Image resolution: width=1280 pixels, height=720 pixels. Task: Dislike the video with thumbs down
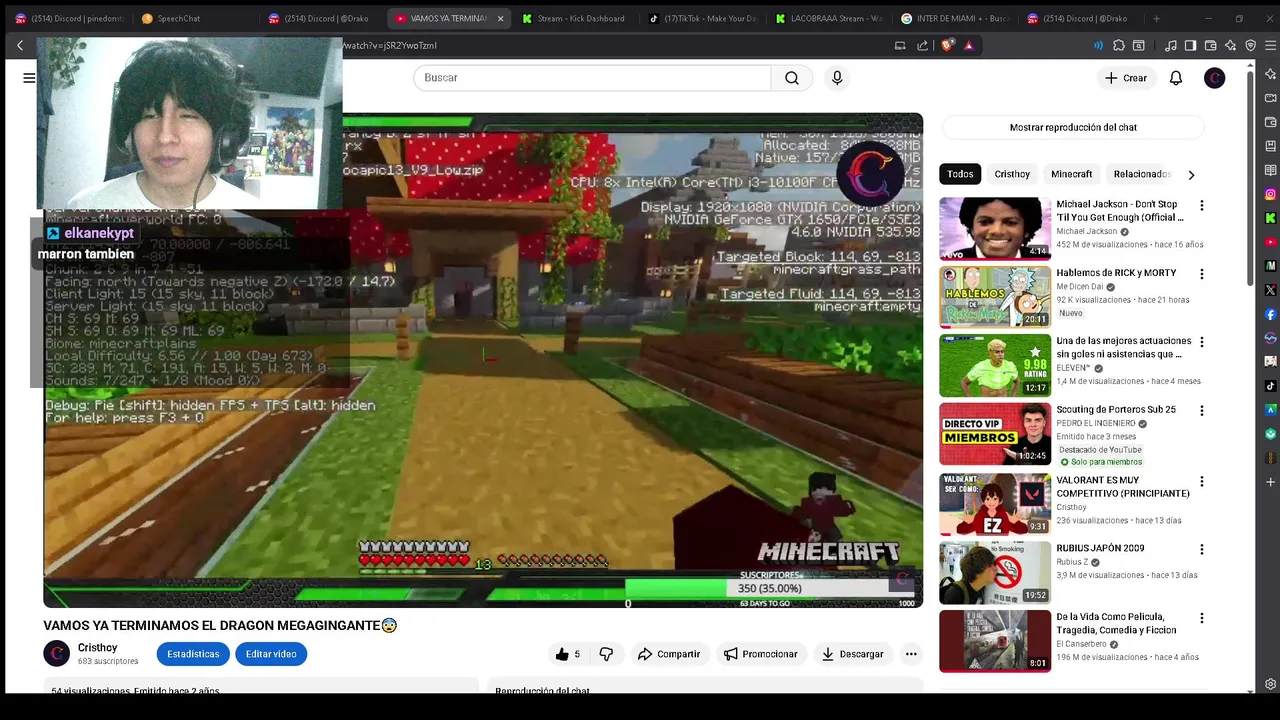(x=606, y=654)
